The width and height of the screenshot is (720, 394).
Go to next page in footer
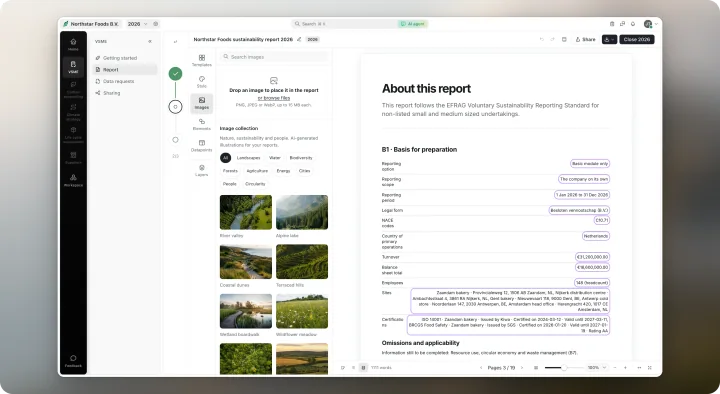[522, 368]
